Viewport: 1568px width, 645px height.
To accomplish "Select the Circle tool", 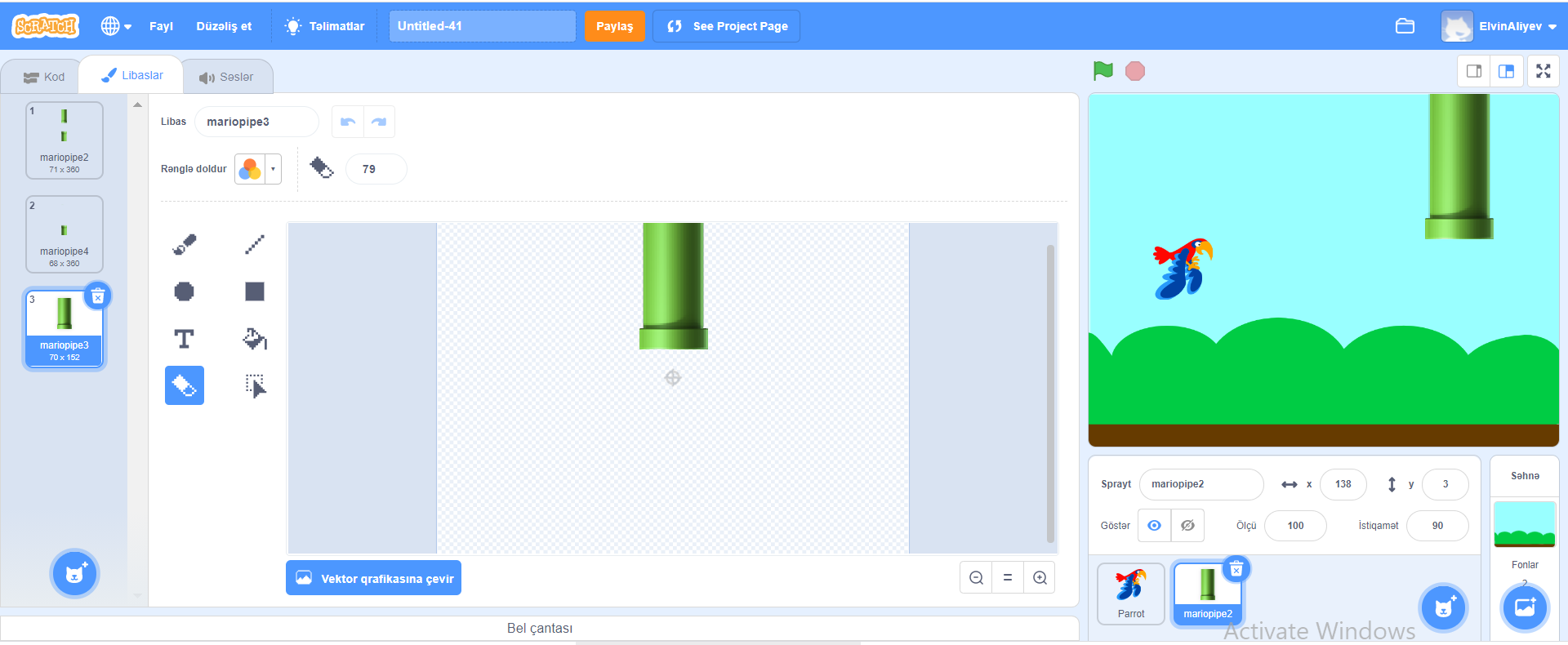I will coord(185,291).
